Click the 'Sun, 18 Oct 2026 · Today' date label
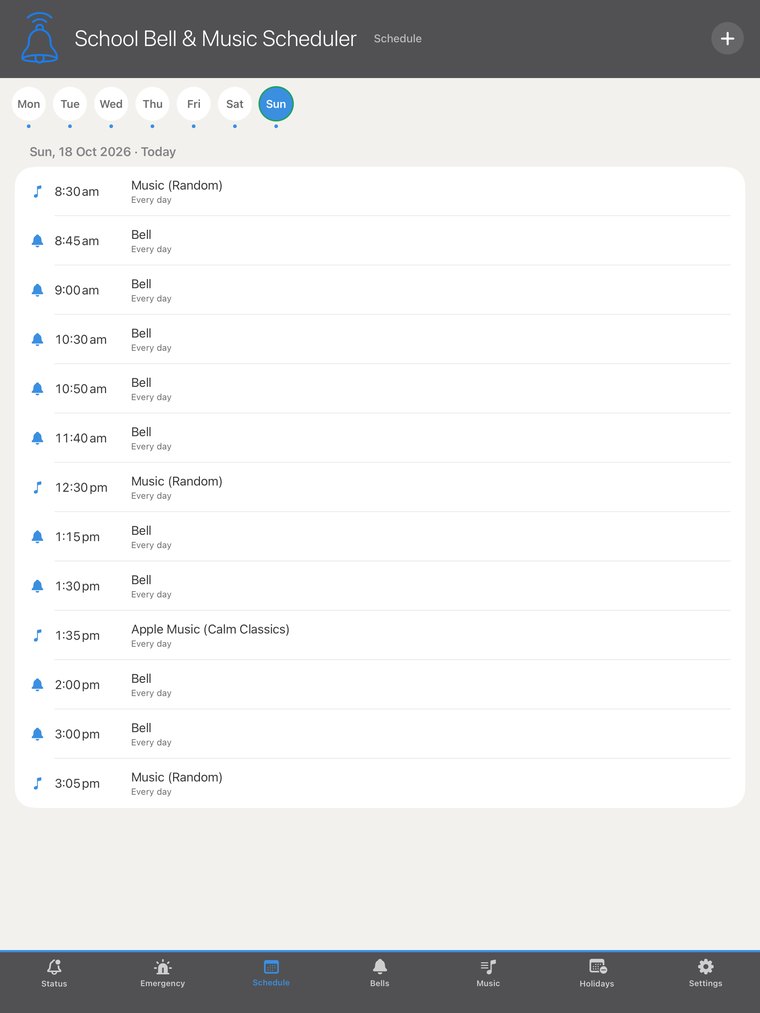The height and width of the screenshot is (1013, 760). (103, 152)
